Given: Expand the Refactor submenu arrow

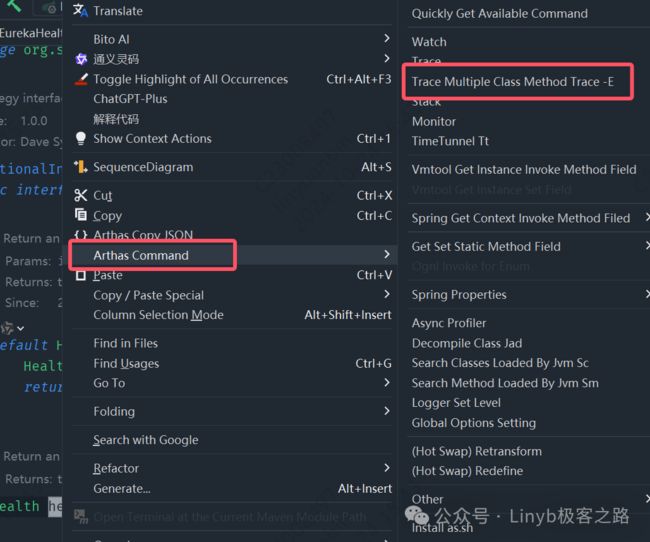Looking at the screenshot, I should pos(386,468).
